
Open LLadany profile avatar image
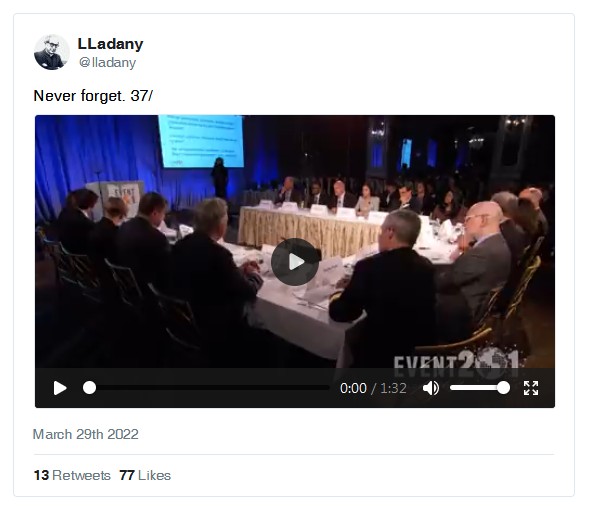[52, 52]
